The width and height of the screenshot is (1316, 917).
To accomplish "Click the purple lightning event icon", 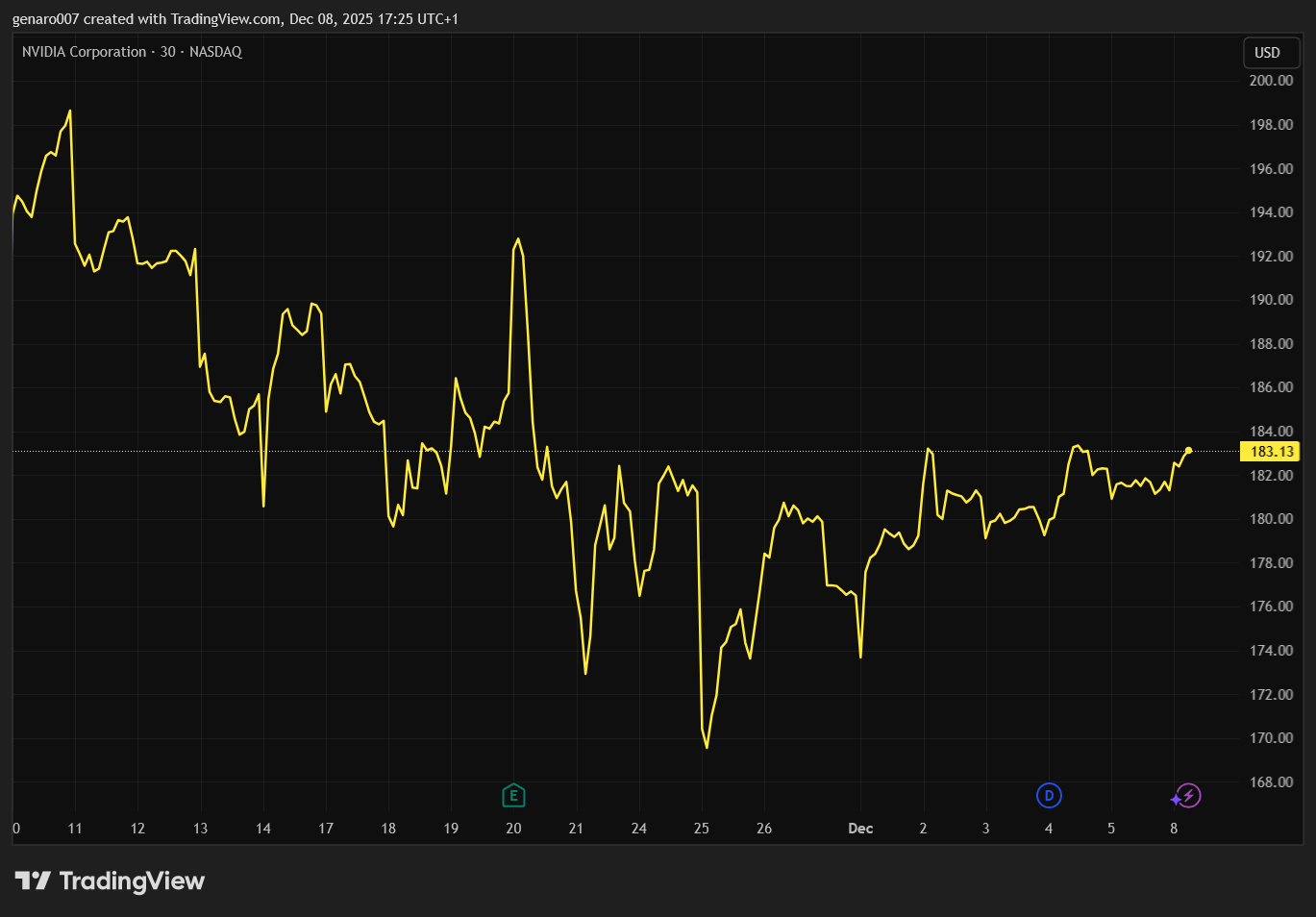I will tap(1188, 796).
